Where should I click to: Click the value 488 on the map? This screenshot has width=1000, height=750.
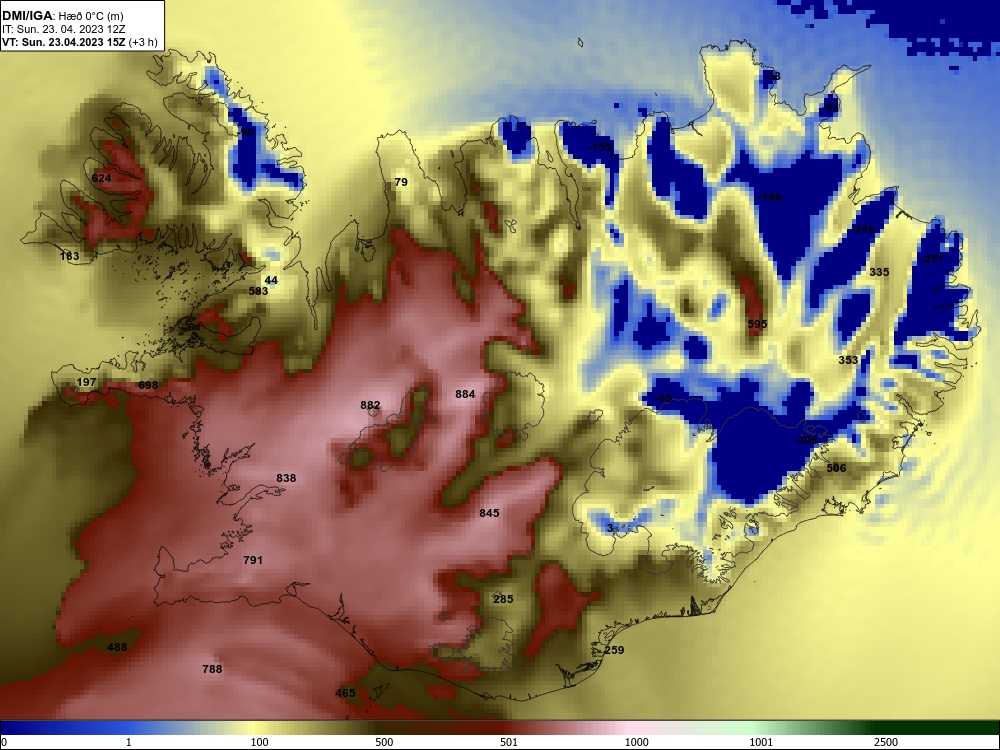[x=117, y=647]
